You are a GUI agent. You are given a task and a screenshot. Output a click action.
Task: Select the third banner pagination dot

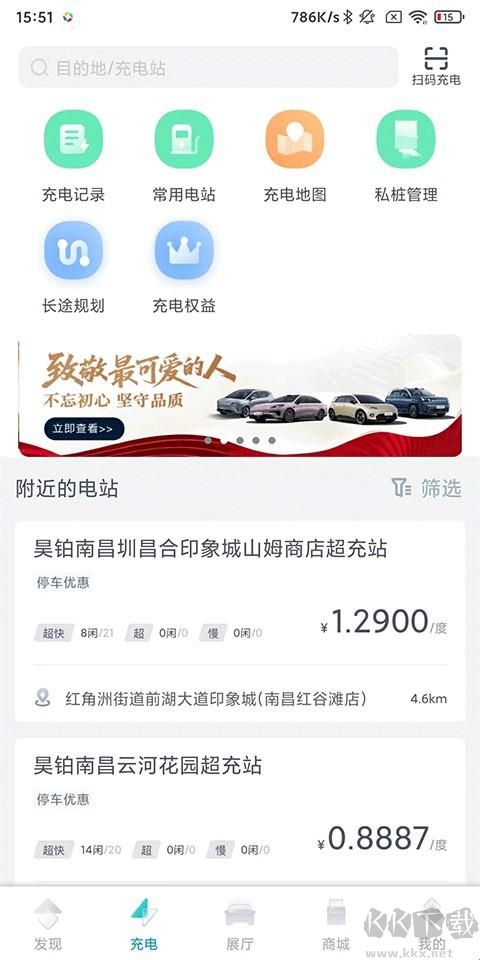240,440
